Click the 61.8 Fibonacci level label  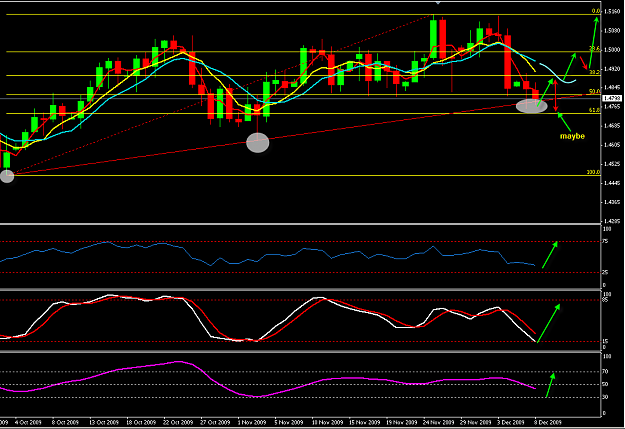[x=594, y=110]
